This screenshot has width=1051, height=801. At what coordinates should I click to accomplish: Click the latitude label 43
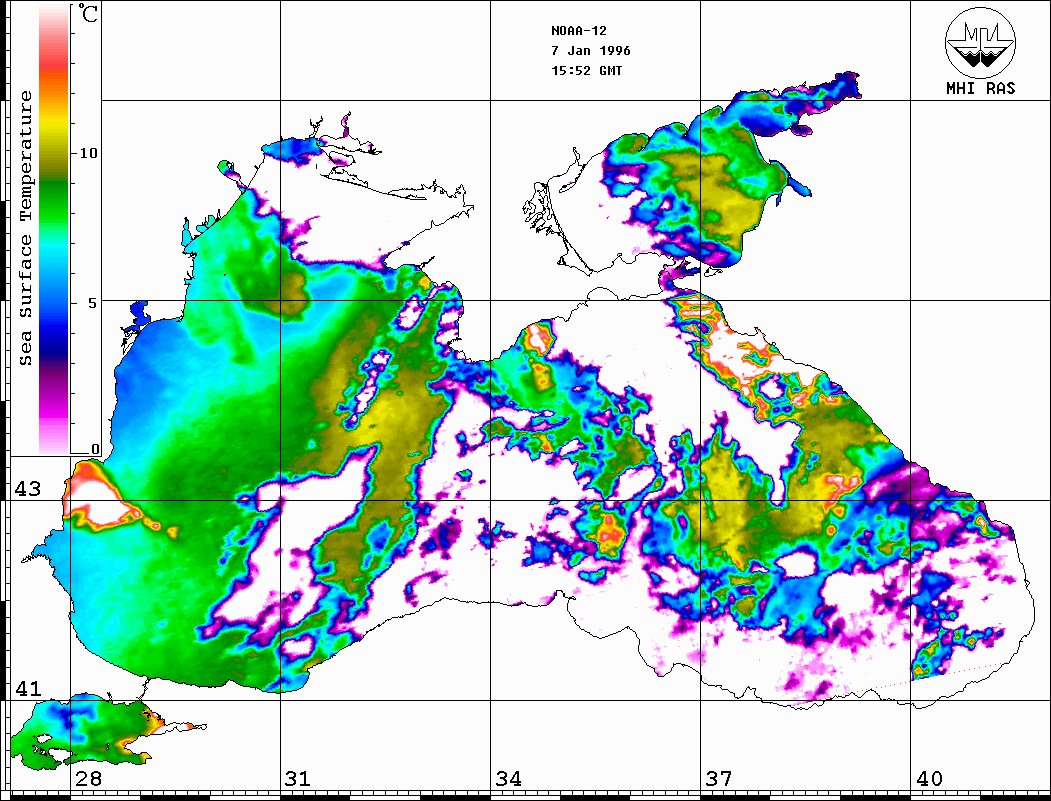(x=27, y=489)
